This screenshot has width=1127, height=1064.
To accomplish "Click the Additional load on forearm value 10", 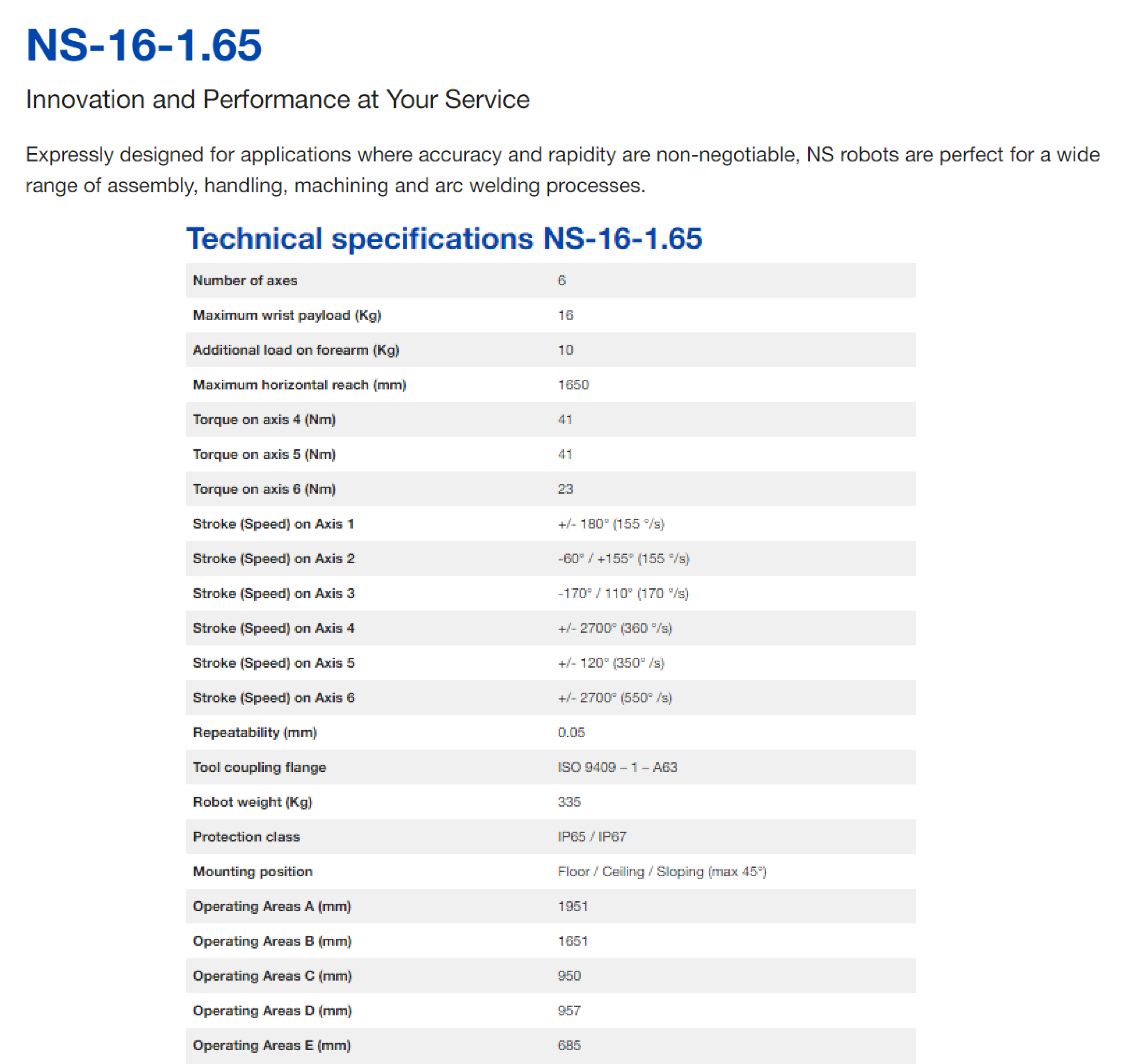I will click(565, 350).
